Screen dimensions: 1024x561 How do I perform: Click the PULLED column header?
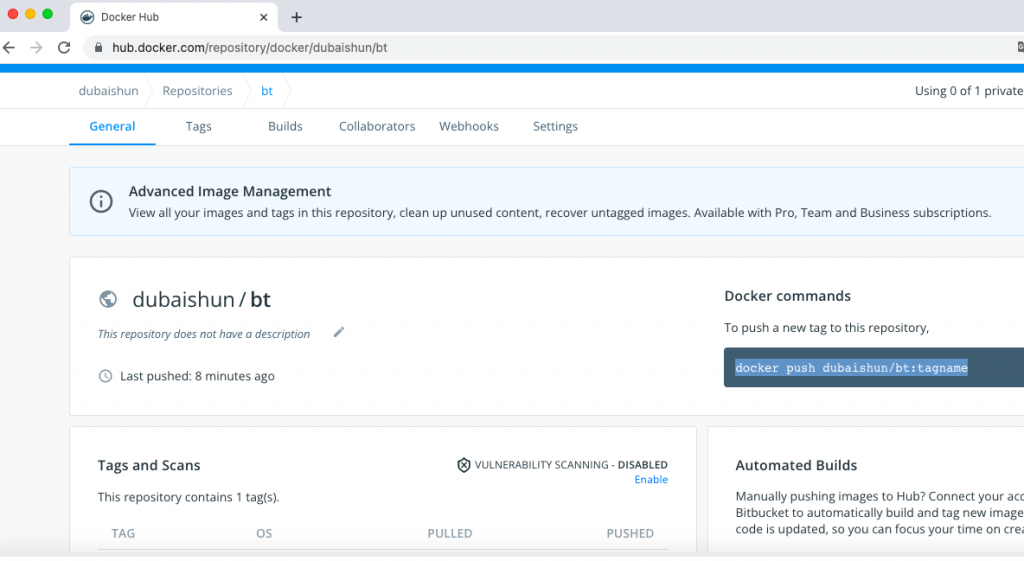pyautogui.click(x=450, y=534)
